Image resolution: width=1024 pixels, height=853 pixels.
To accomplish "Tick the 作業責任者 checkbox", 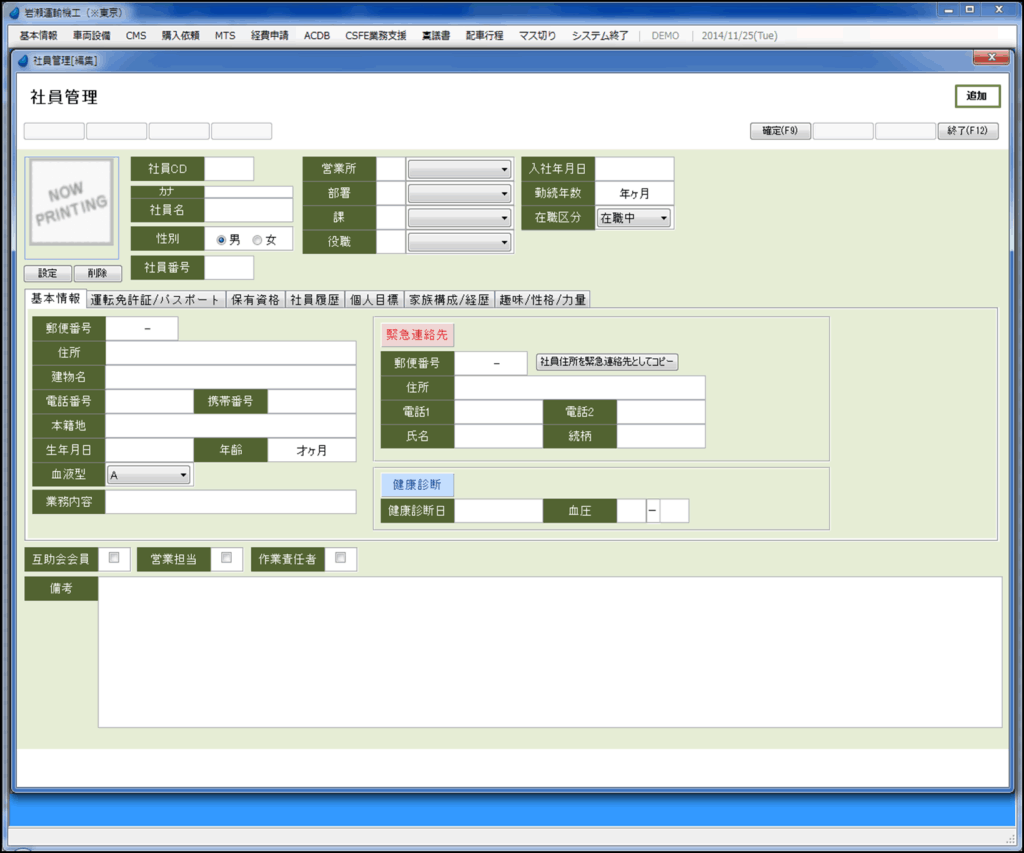I will tap(340, 558).
